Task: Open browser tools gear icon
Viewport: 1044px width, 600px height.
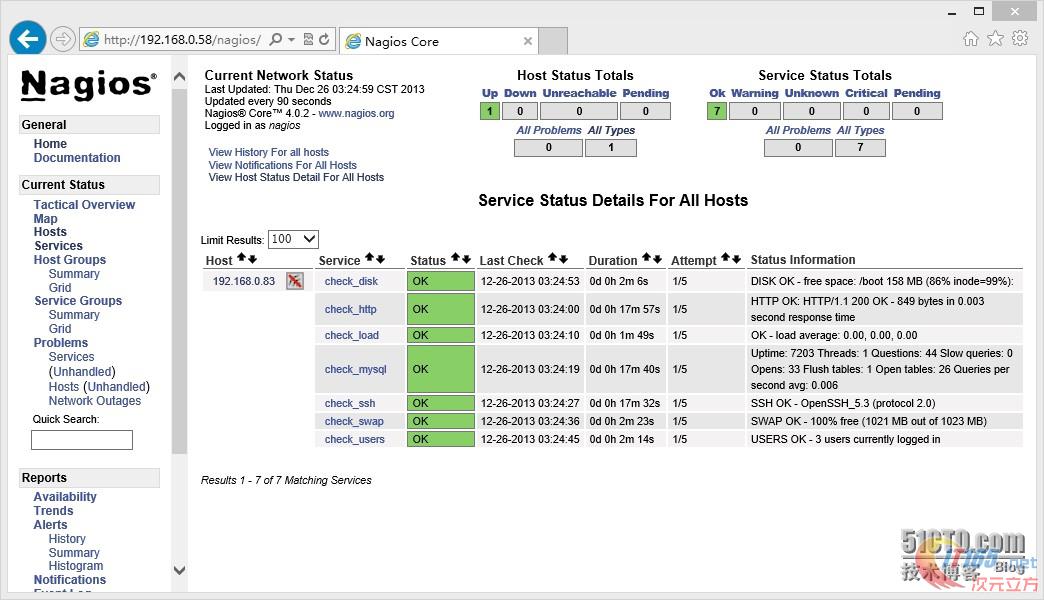Action: 1020,39
